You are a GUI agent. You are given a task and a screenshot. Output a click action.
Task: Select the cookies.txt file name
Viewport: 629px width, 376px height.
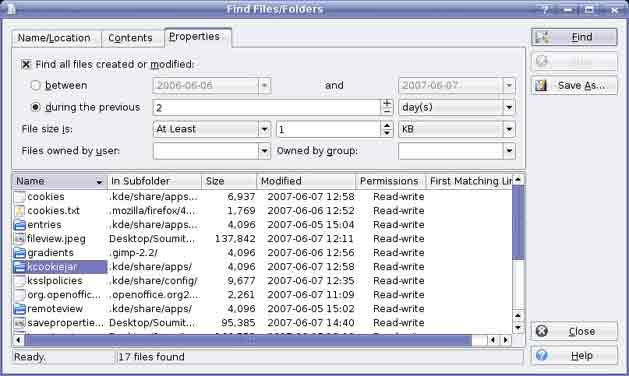53,211
